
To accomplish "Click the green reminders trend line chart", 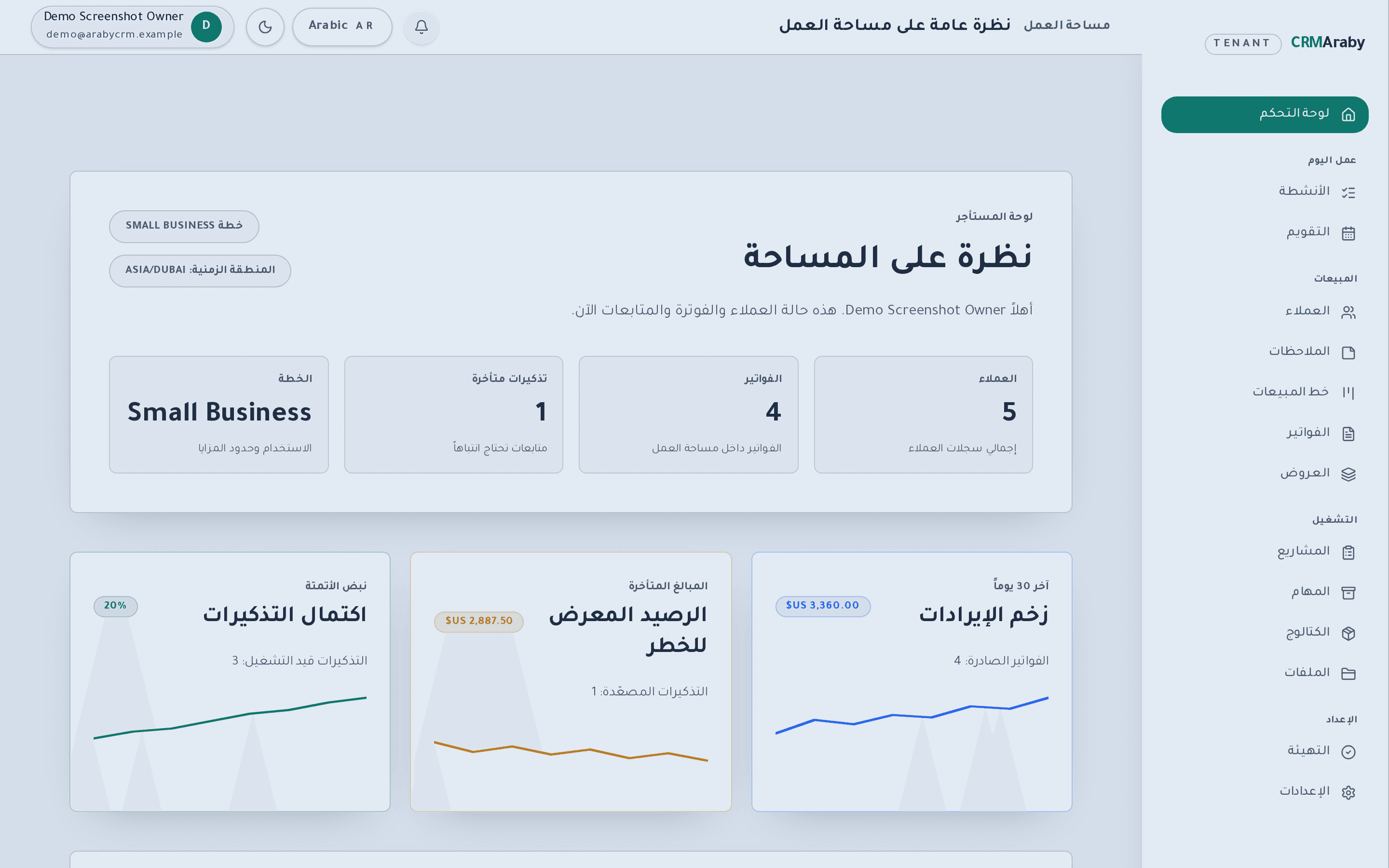I will tap(230, 718).
